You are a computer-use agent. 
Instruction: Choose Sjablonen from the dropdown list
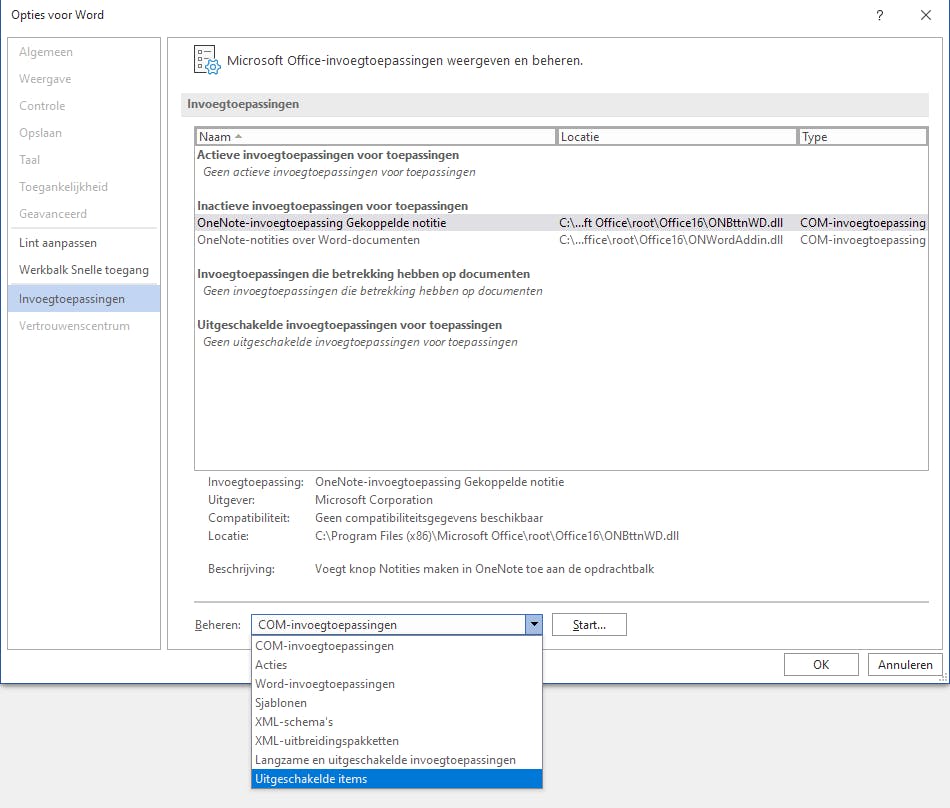pyautogui.click(x=397, y=703)
